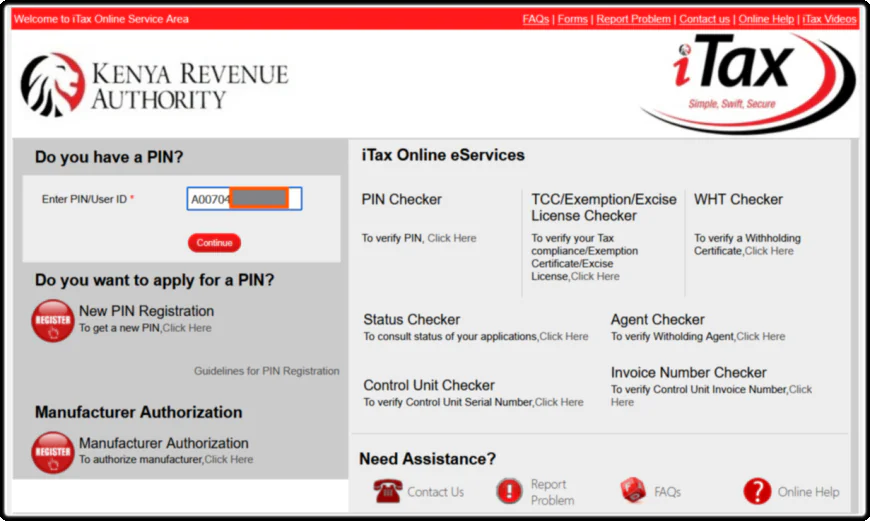Click Here to verify Control Unit Serial Number

559,402
